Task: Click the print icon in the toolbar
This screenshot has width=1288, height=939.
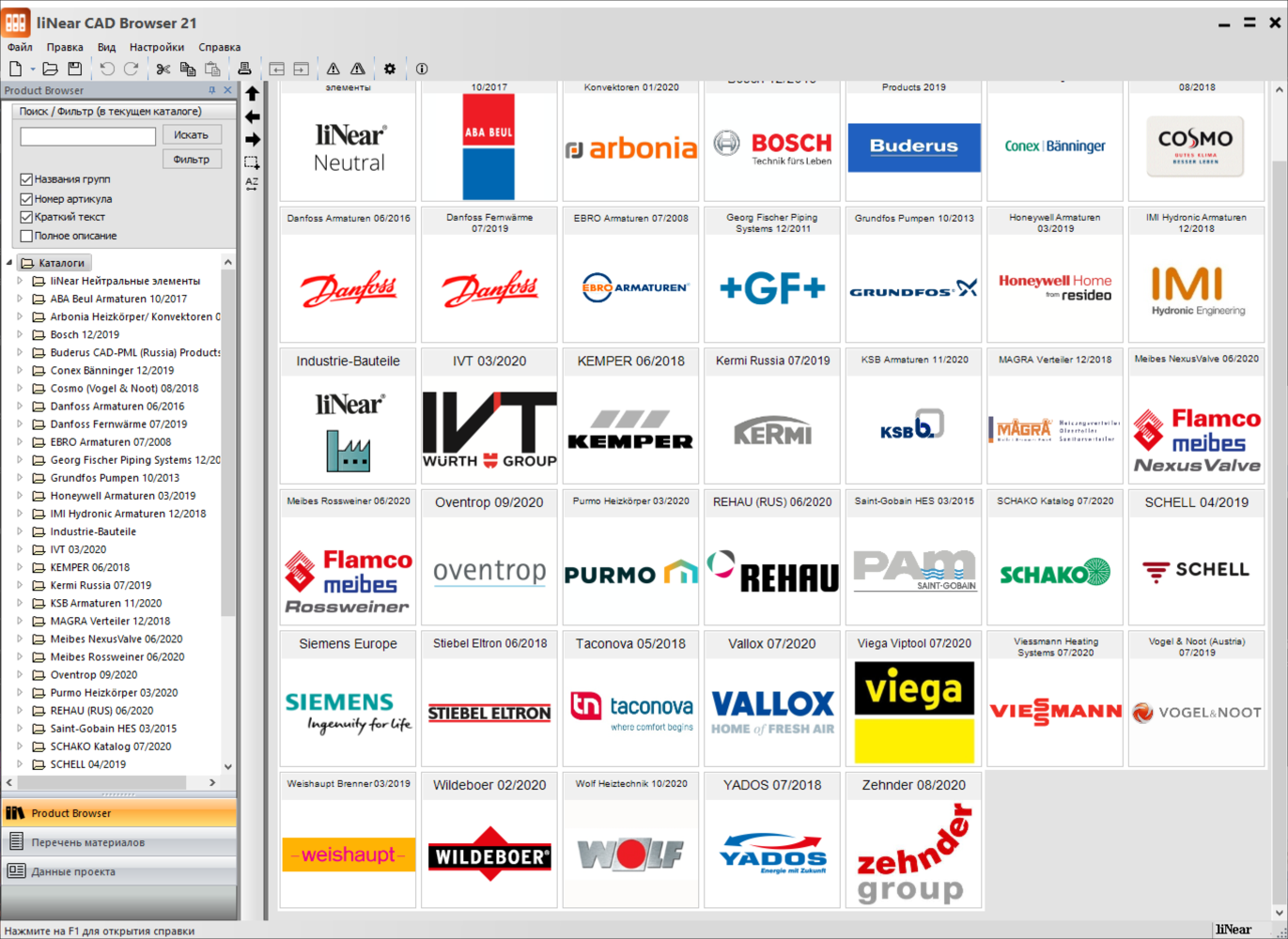Action: pos(244,69)
